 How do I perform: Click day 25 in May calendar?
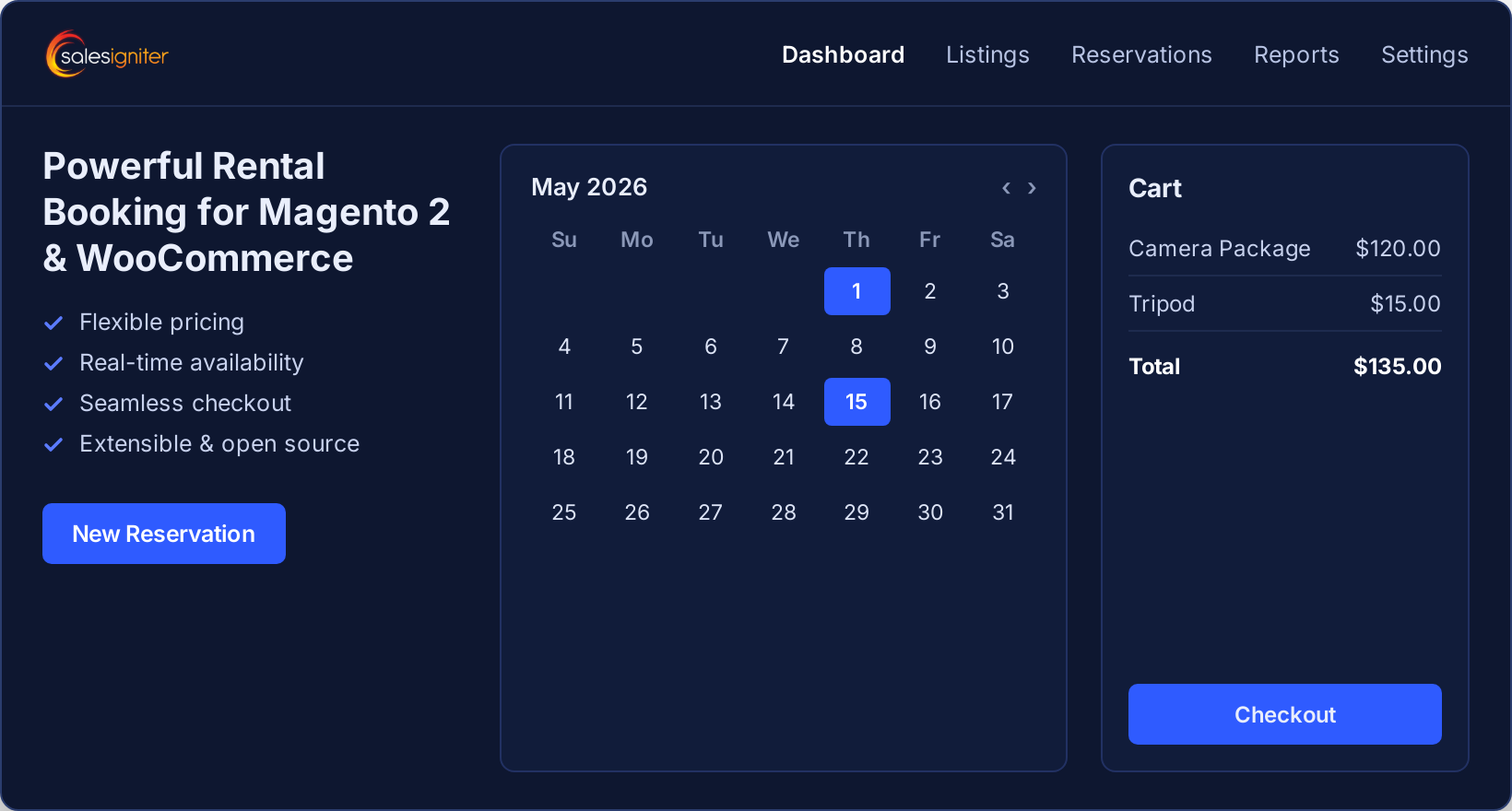pyautogui.click(x=564, y=512)
